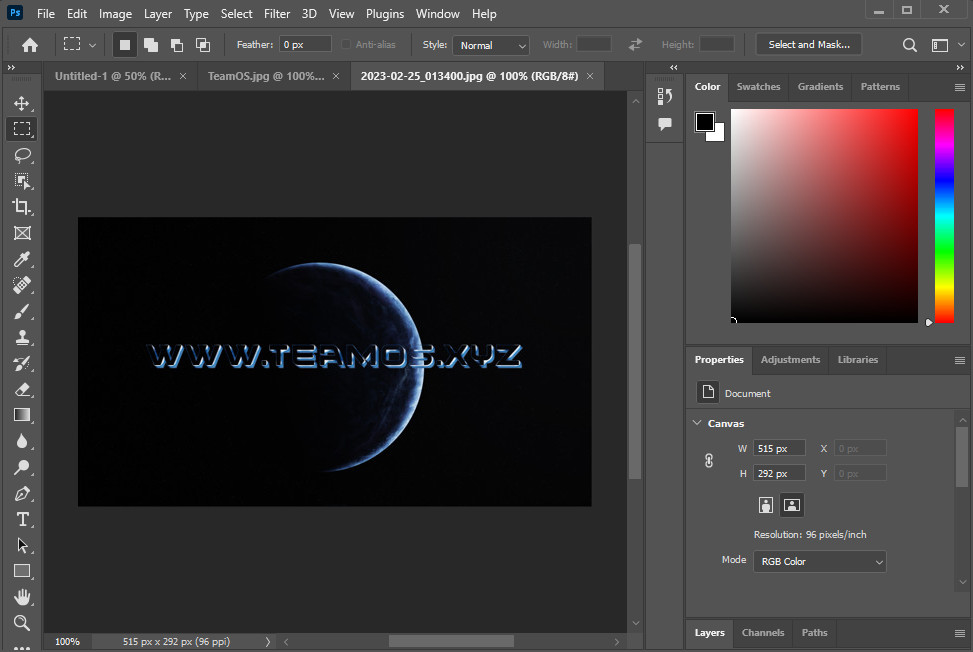Click the Select and Mask button

[809, 45]
